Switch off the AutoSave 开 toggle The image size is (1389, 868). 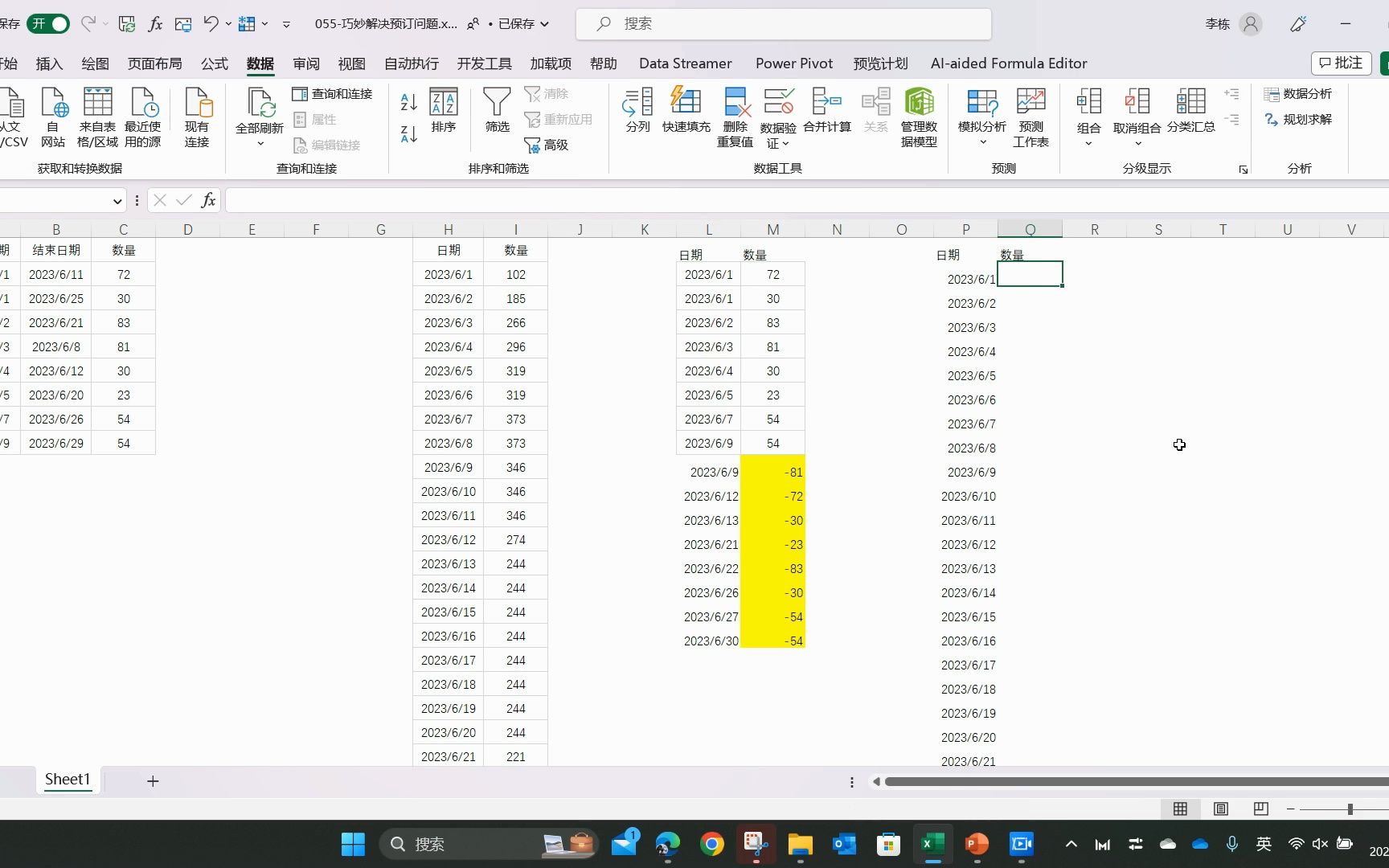[x=47, y=23]
